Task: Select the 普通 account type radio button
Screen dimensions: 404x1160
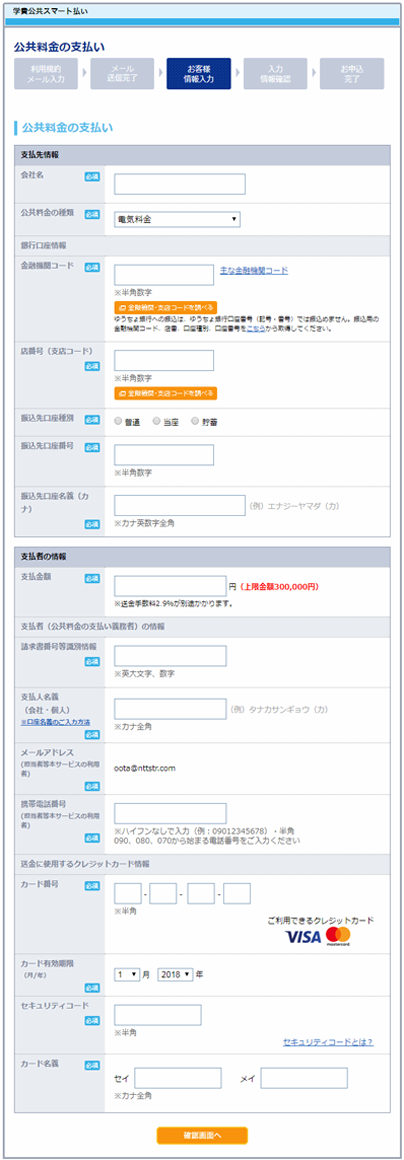Action: (x=118, y=420)
